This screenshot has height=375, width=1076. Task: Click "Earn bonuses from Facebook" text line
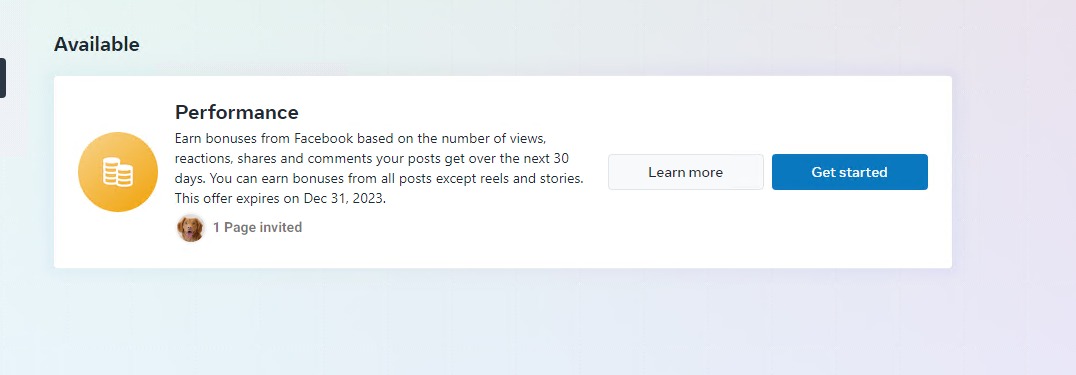(x=264, y=138)
